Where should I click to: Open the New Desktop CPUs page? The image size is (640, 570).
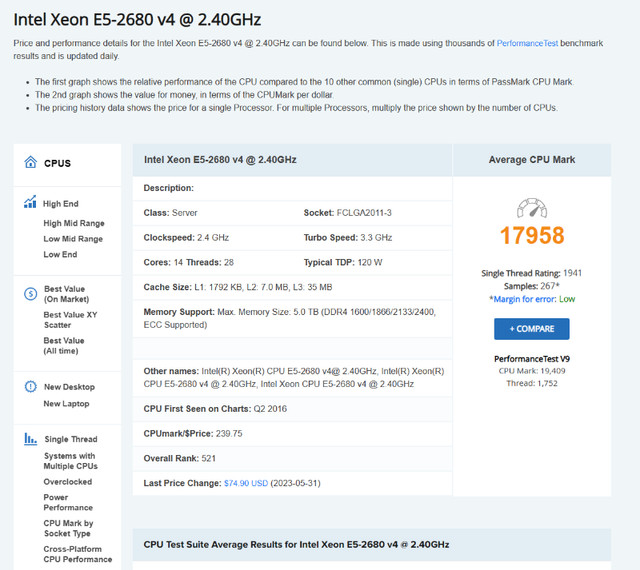tap(69, 387)
